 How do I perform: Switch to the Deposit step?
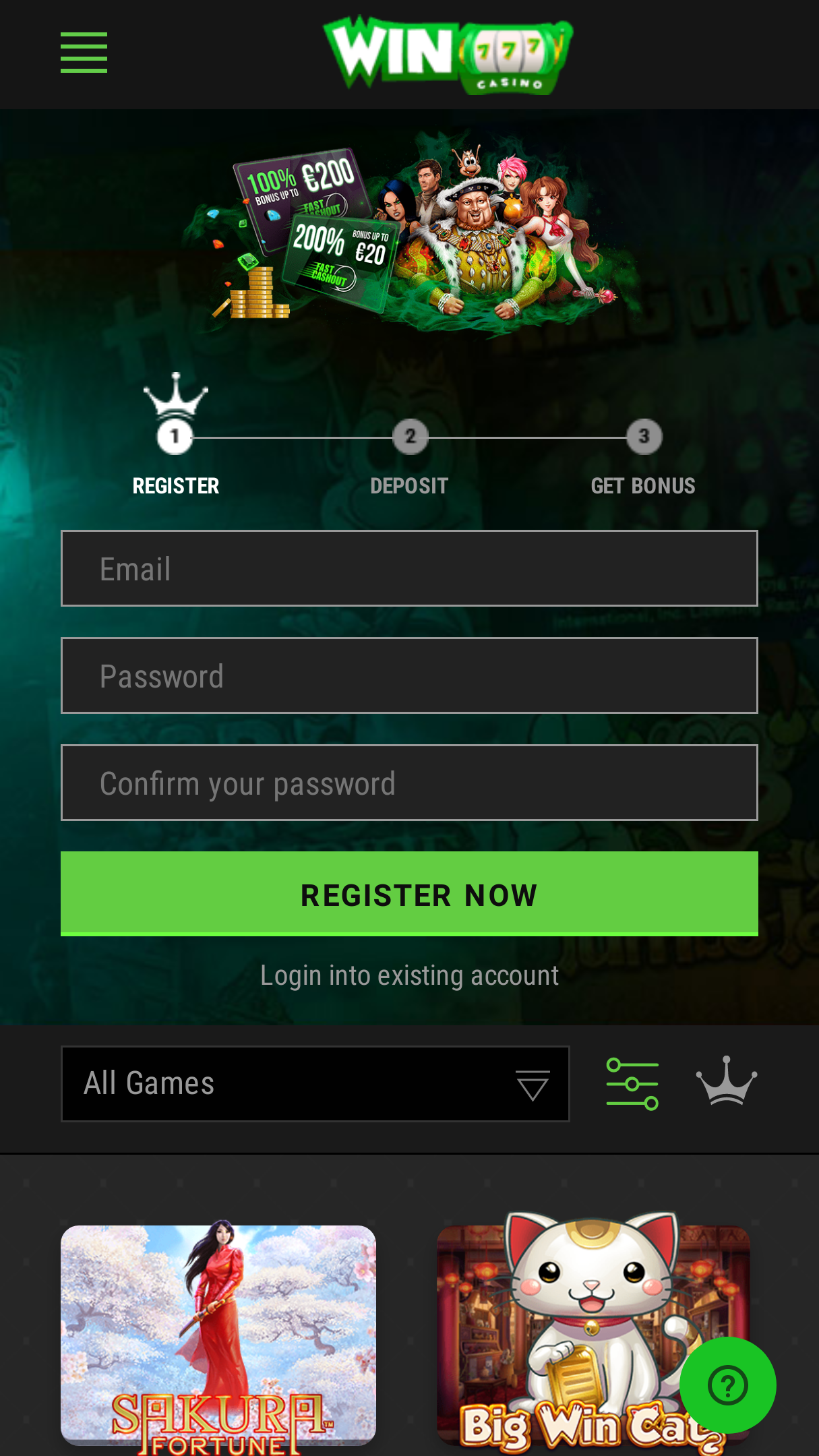(409, 486)
